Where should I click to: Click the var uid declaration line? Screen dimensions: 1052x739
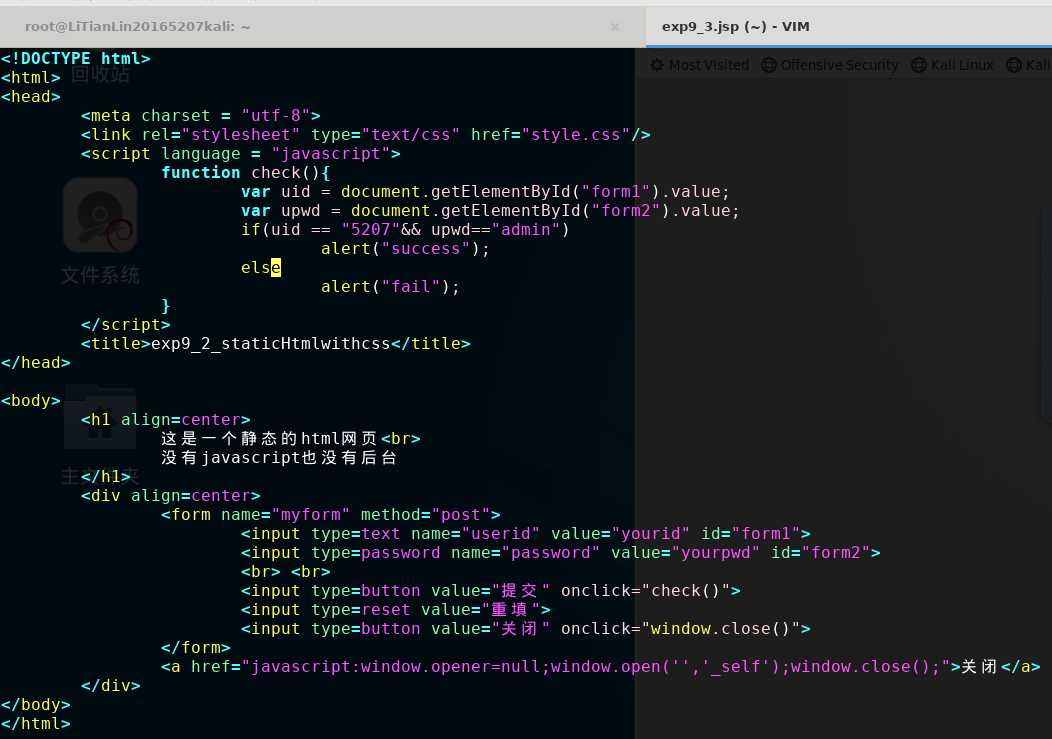click(x=485, y=191)
